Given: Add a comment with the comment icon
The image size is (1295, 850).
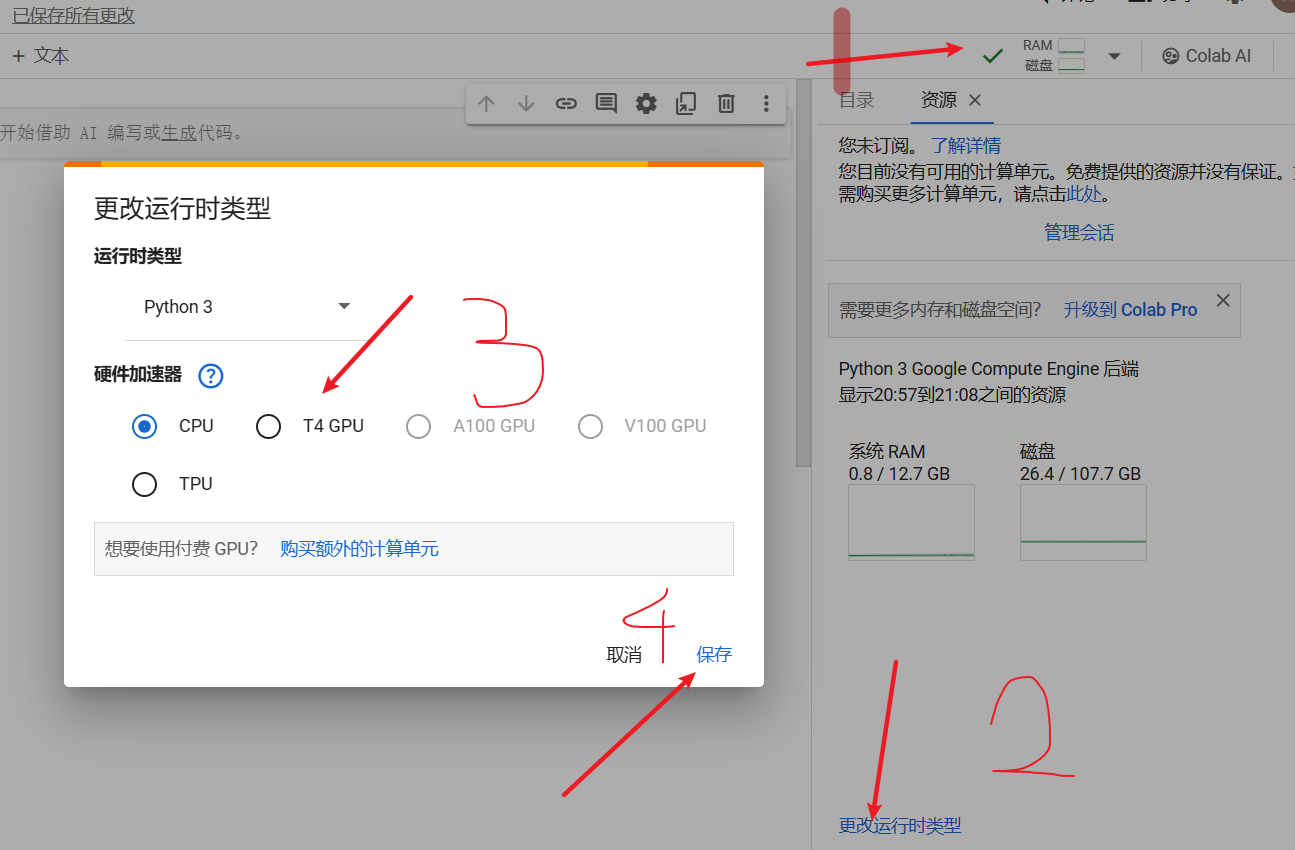Looking at the screenshot, I should (606, 103).
